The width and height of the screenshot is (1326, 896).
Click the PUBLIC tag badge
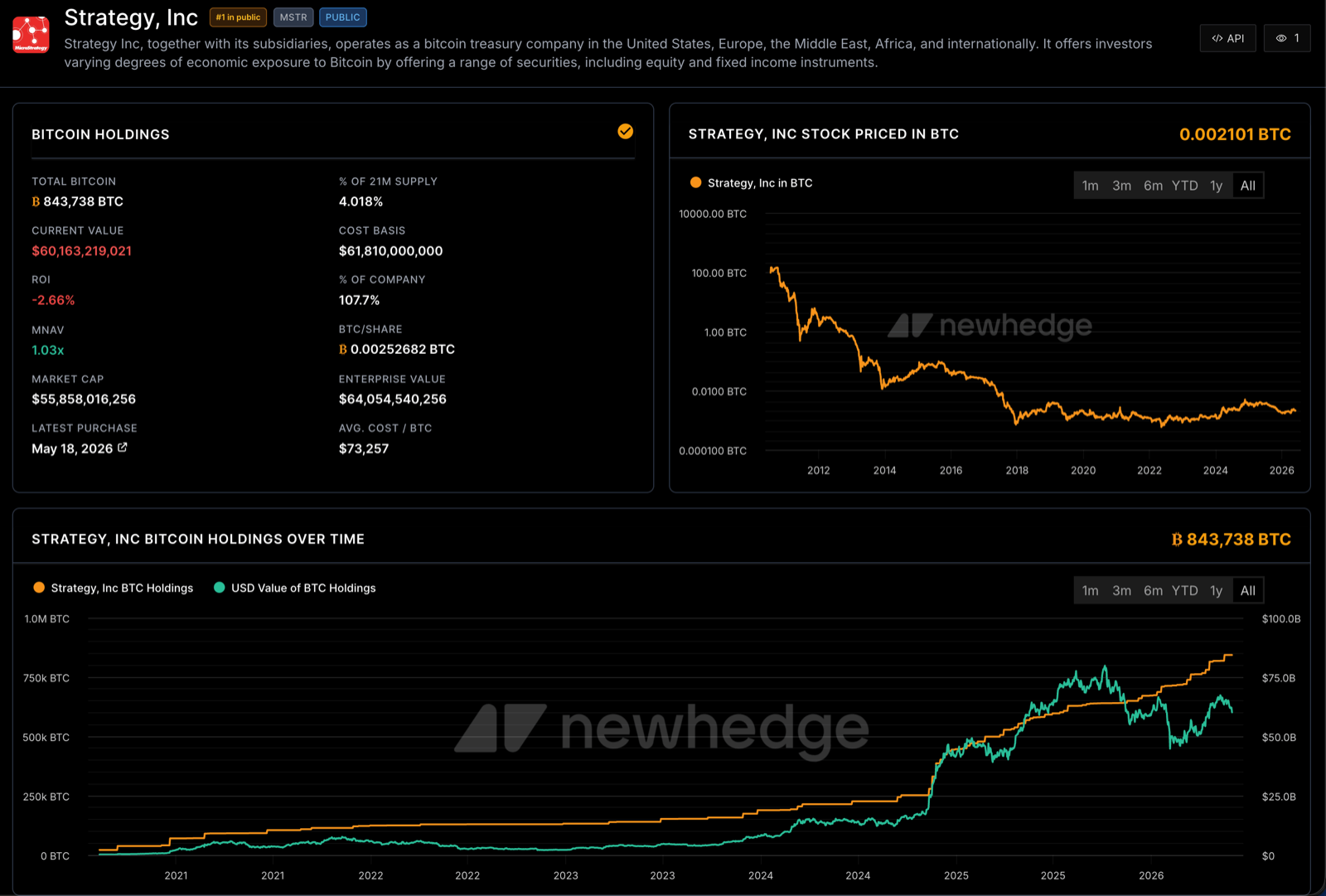(x=343, y=17)
